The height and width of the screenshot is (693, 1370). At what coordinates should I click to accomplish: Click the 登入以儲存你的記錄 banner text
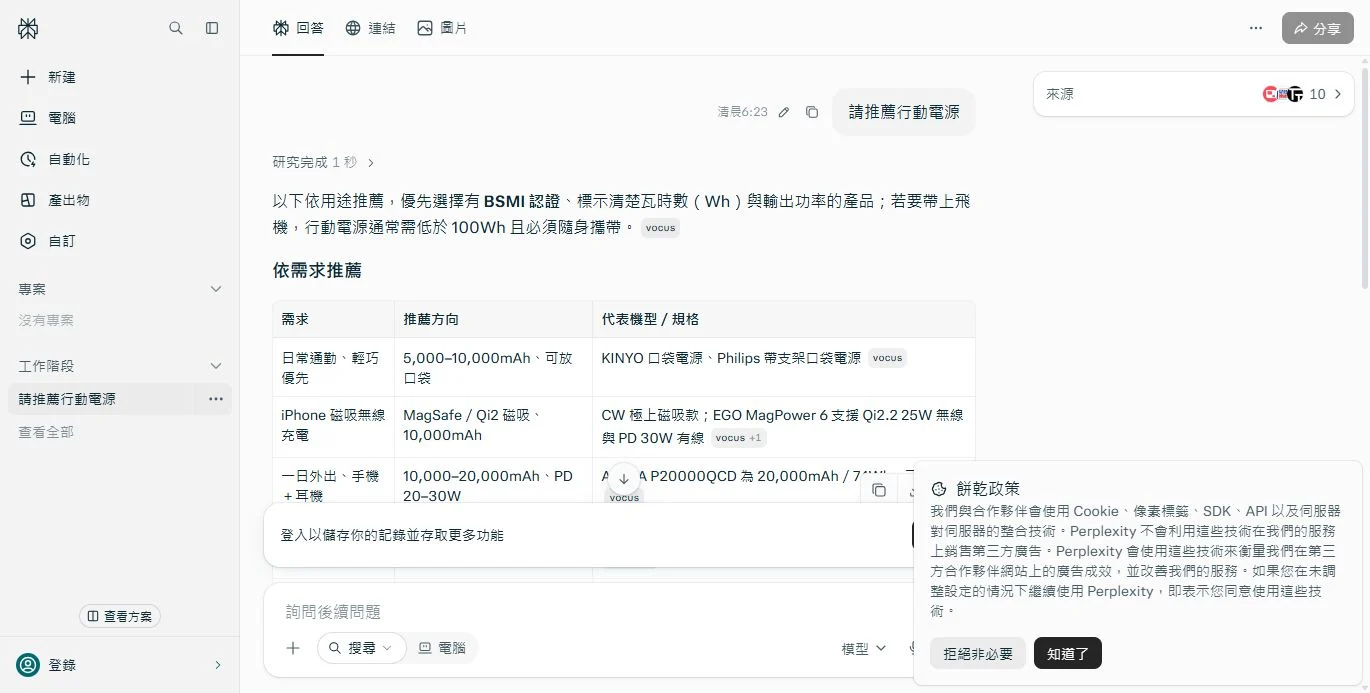pyautogui.click(x=392, y=536)
